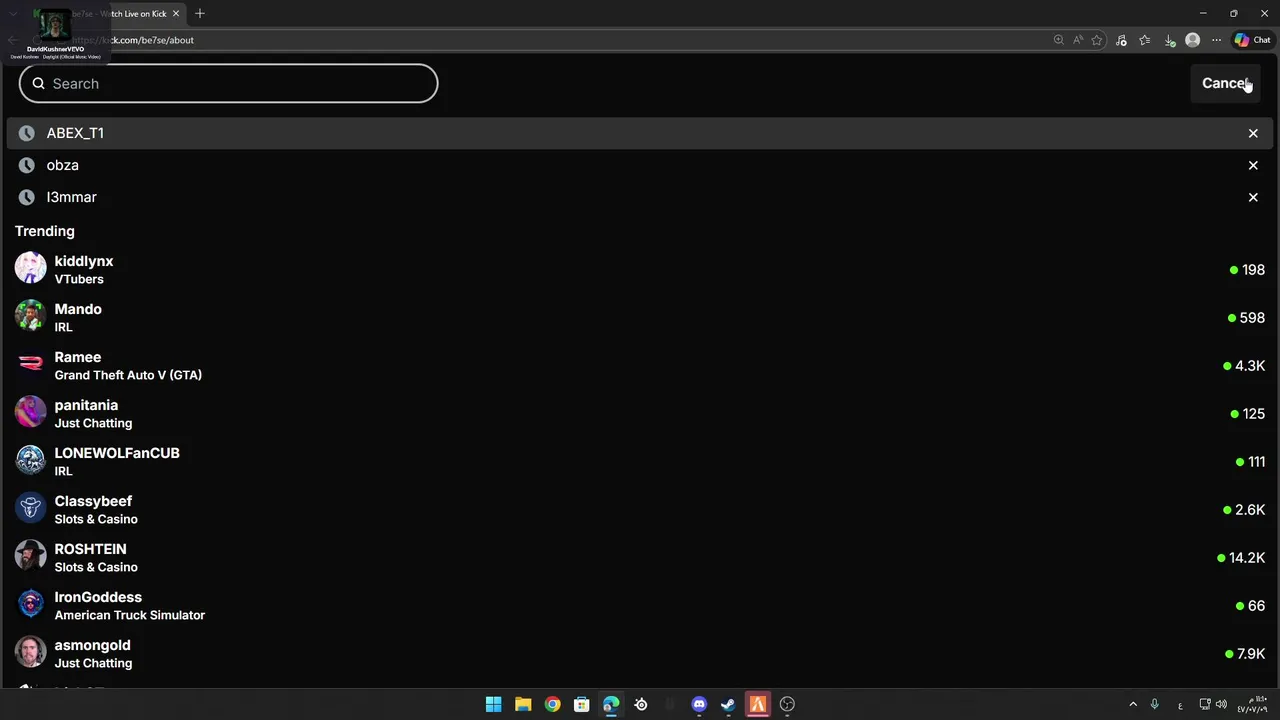Viewport: 1280px width, 720px height.
Task: Open panitania channel avatar
Action: 30,412
